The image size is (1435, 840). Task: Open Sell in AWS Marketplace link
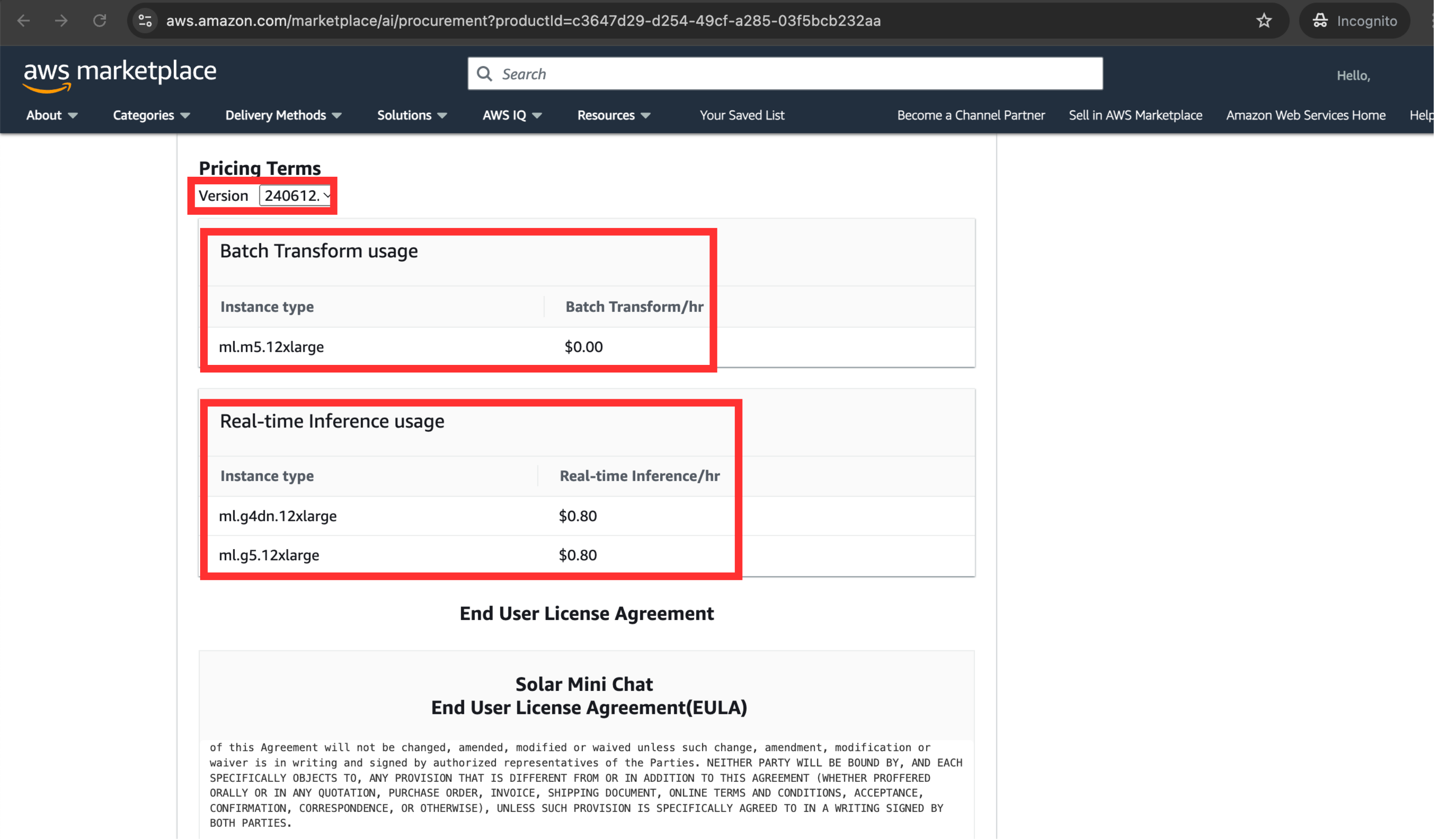(x=1136, y=116)
